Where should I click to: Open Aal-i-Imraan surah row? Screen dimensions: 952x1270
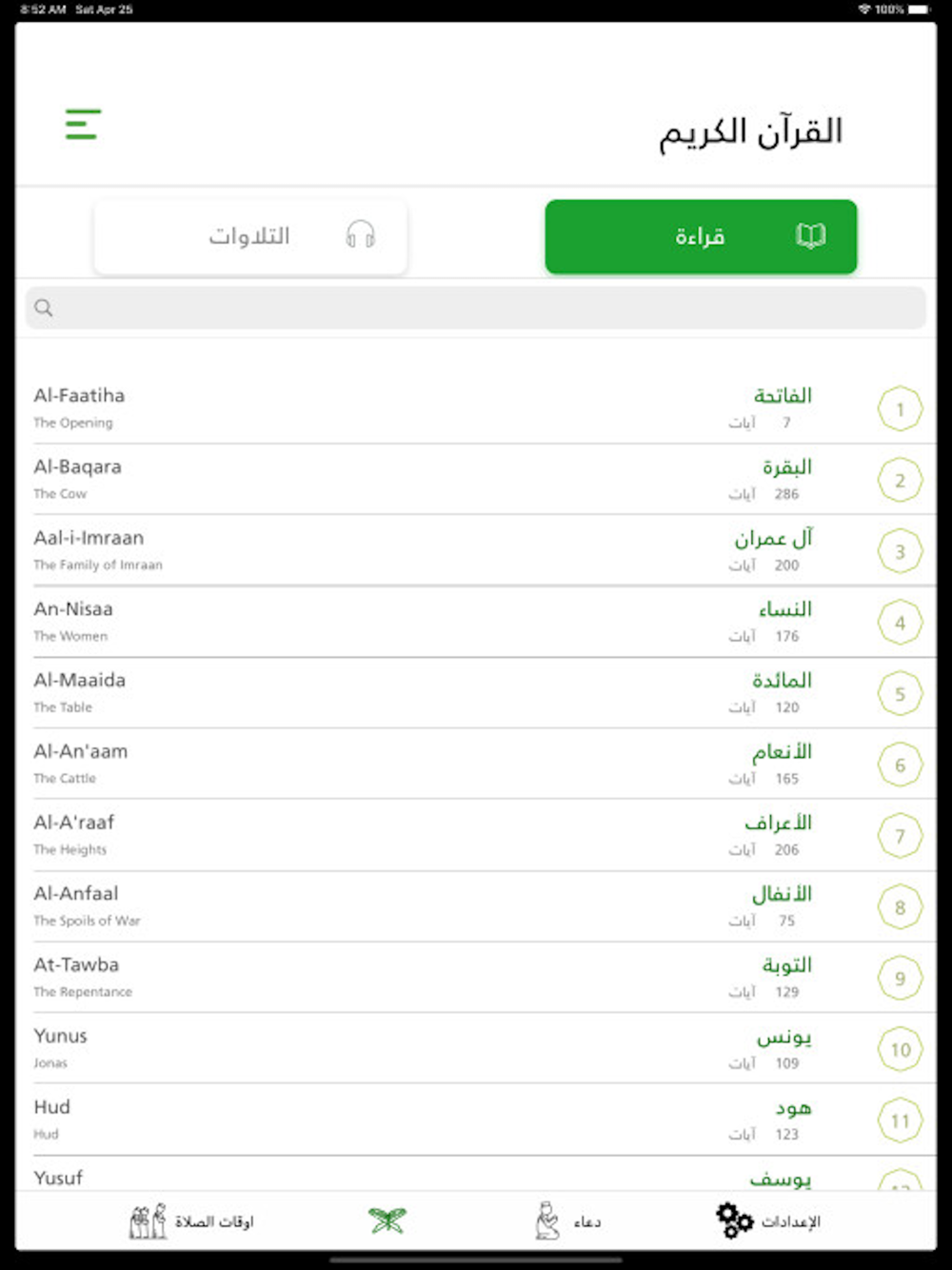476,551
